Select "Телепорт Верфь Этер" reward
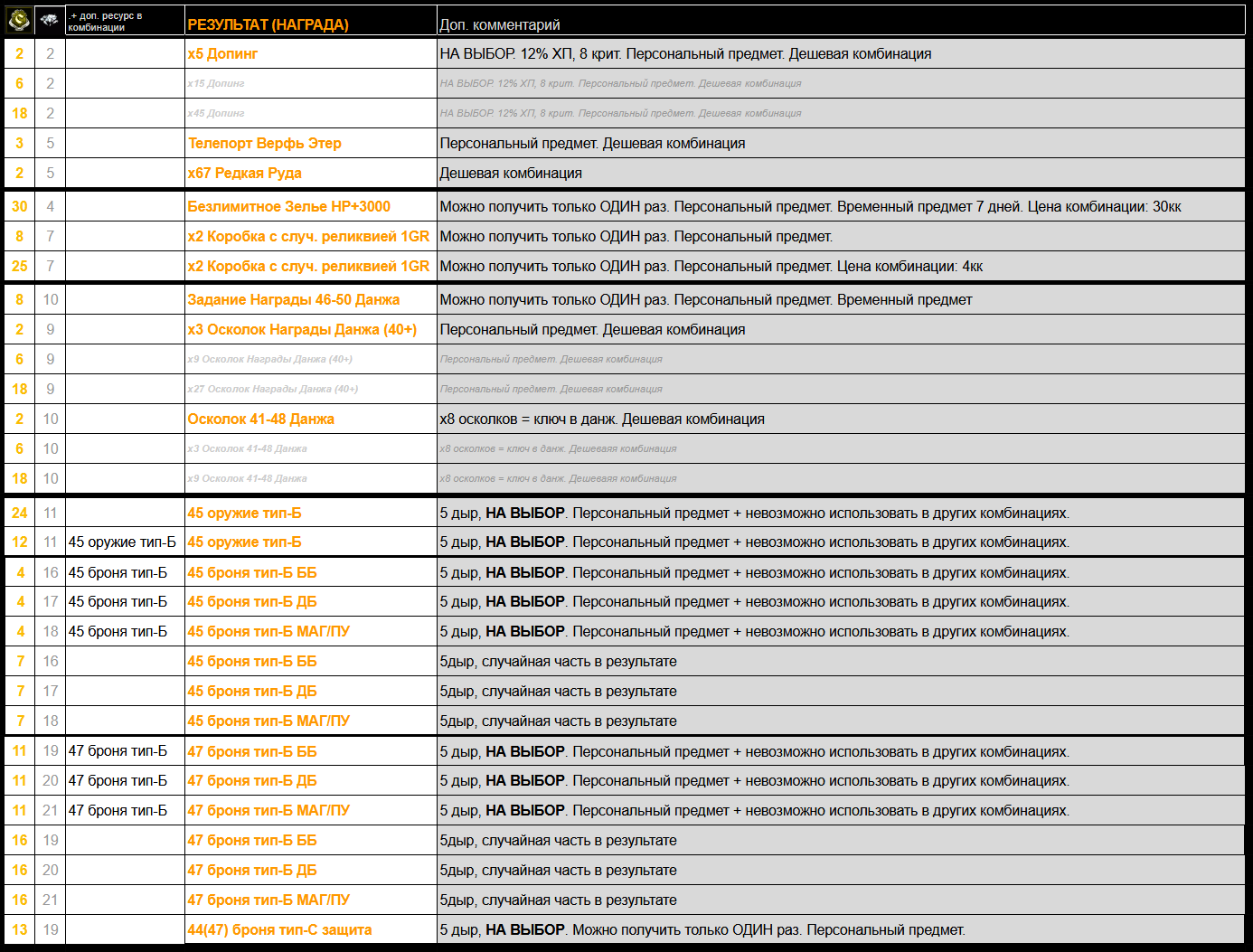This screenshot has width=1253, height=952. click(265, 143)
